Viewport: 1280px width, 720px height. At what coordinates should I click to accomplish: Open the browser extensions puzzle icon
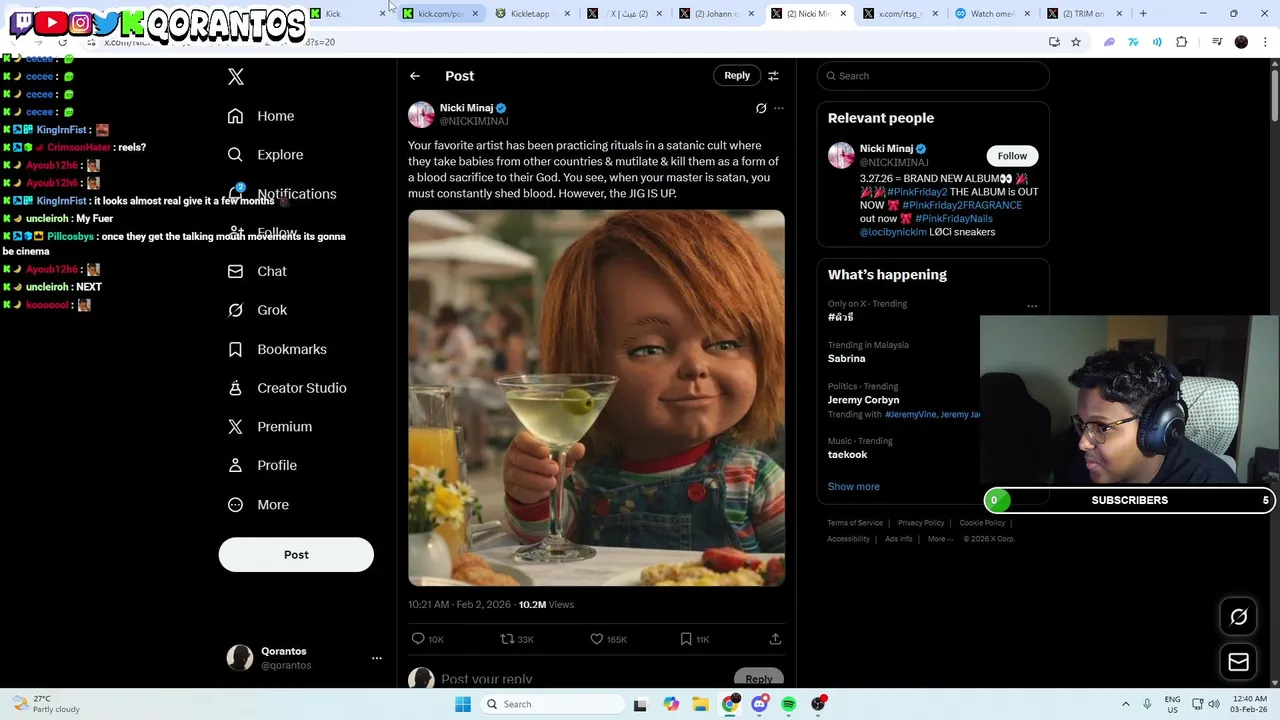(1182, 42)
